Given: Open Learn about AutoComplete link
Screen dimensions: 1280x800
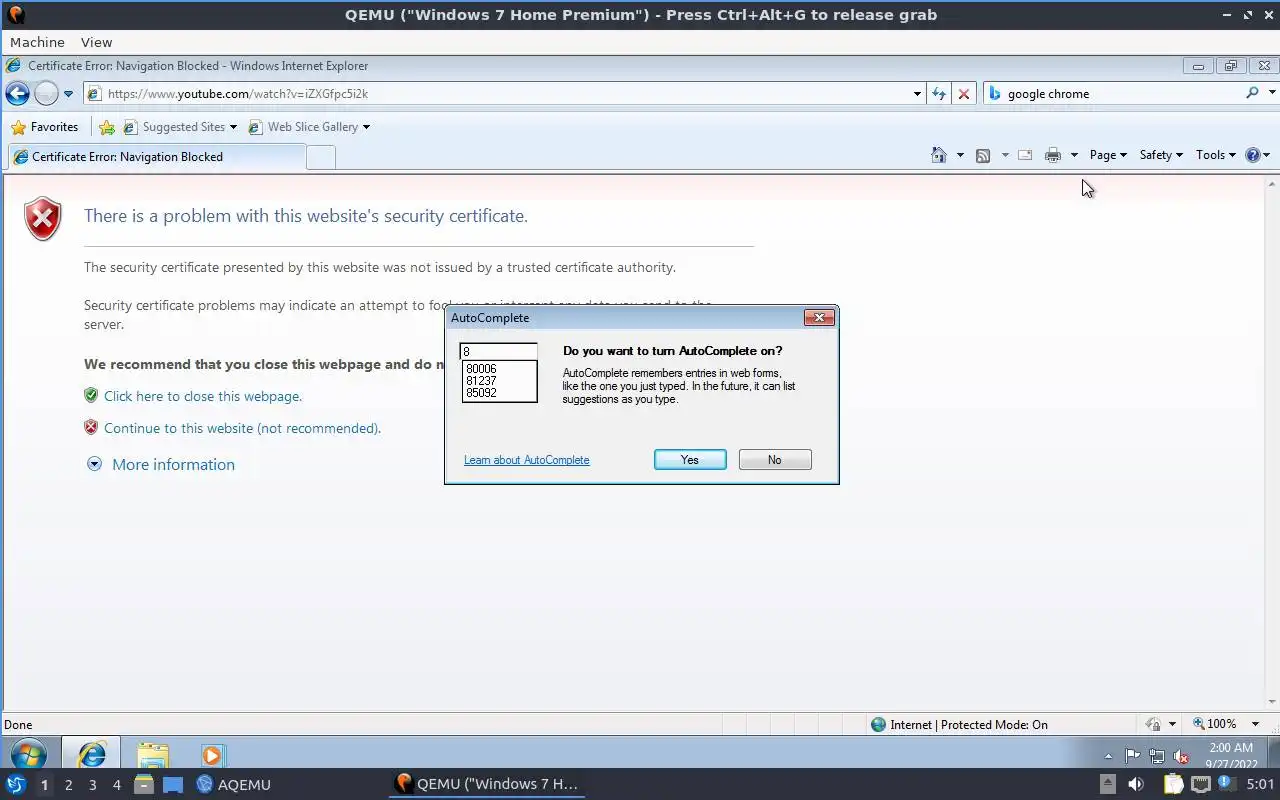Looking at the screenshot, I should (527, 460).
